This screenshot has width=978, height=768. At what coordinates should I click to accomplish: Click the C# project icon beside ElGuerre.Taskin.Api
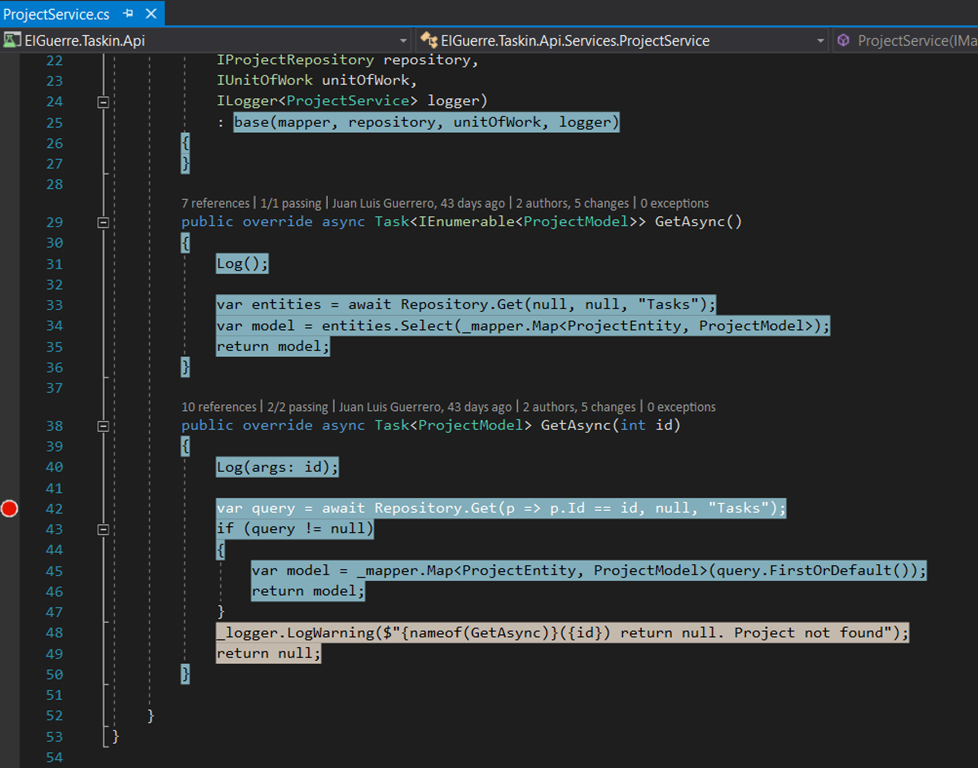(12, 41)
